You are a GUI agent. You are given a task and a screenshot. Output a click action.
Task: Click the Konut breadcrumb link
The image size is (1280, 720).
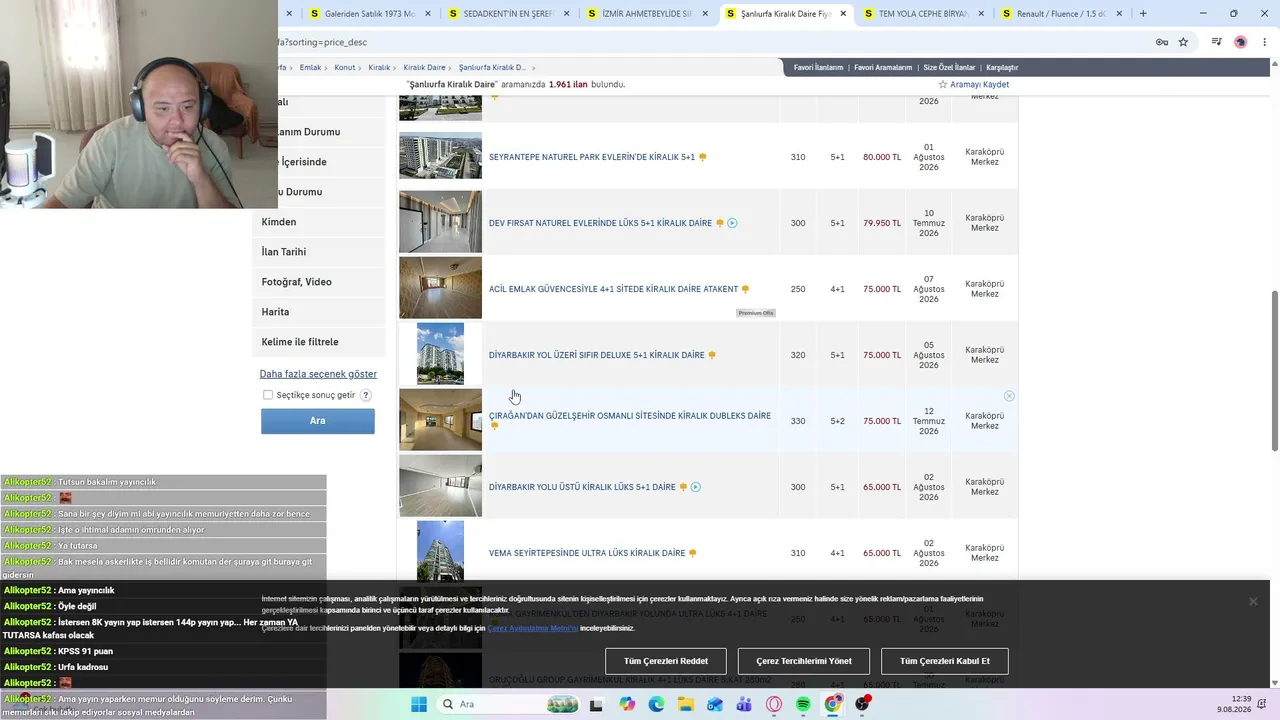pos(345,68)
